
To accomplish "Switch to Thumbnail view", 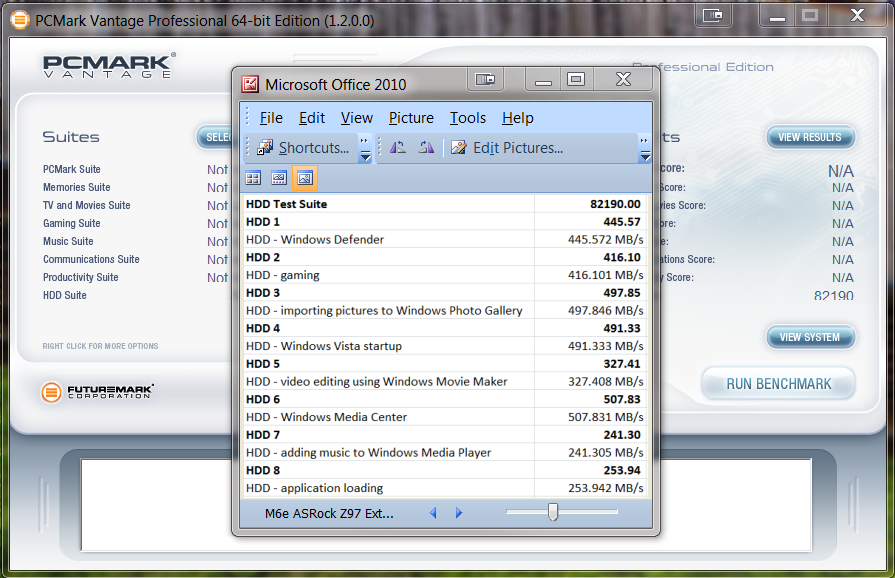I will point(254,178).
